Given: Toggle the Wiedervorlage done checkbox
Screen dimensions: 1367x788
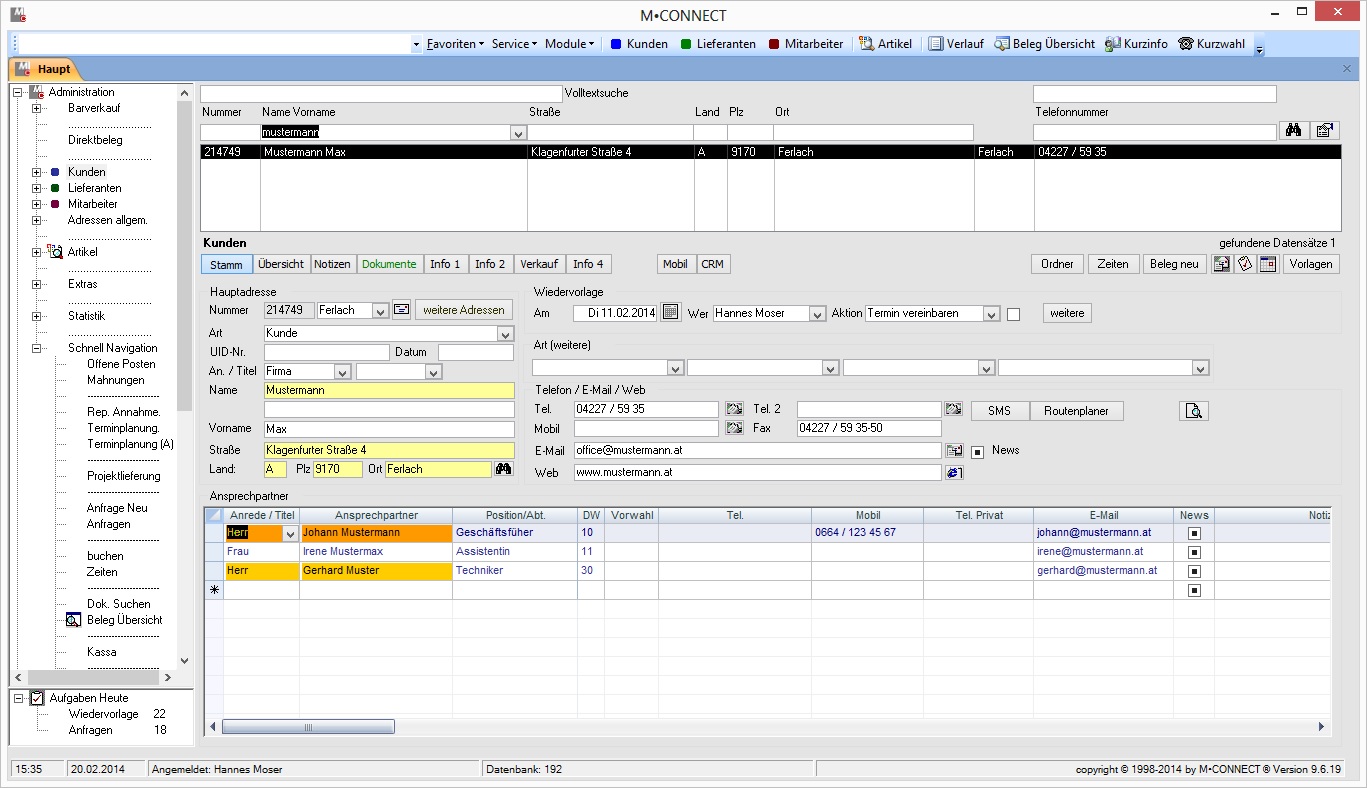Looking at the screenshot, I should pyautogui.click(x=1013, y=314).
